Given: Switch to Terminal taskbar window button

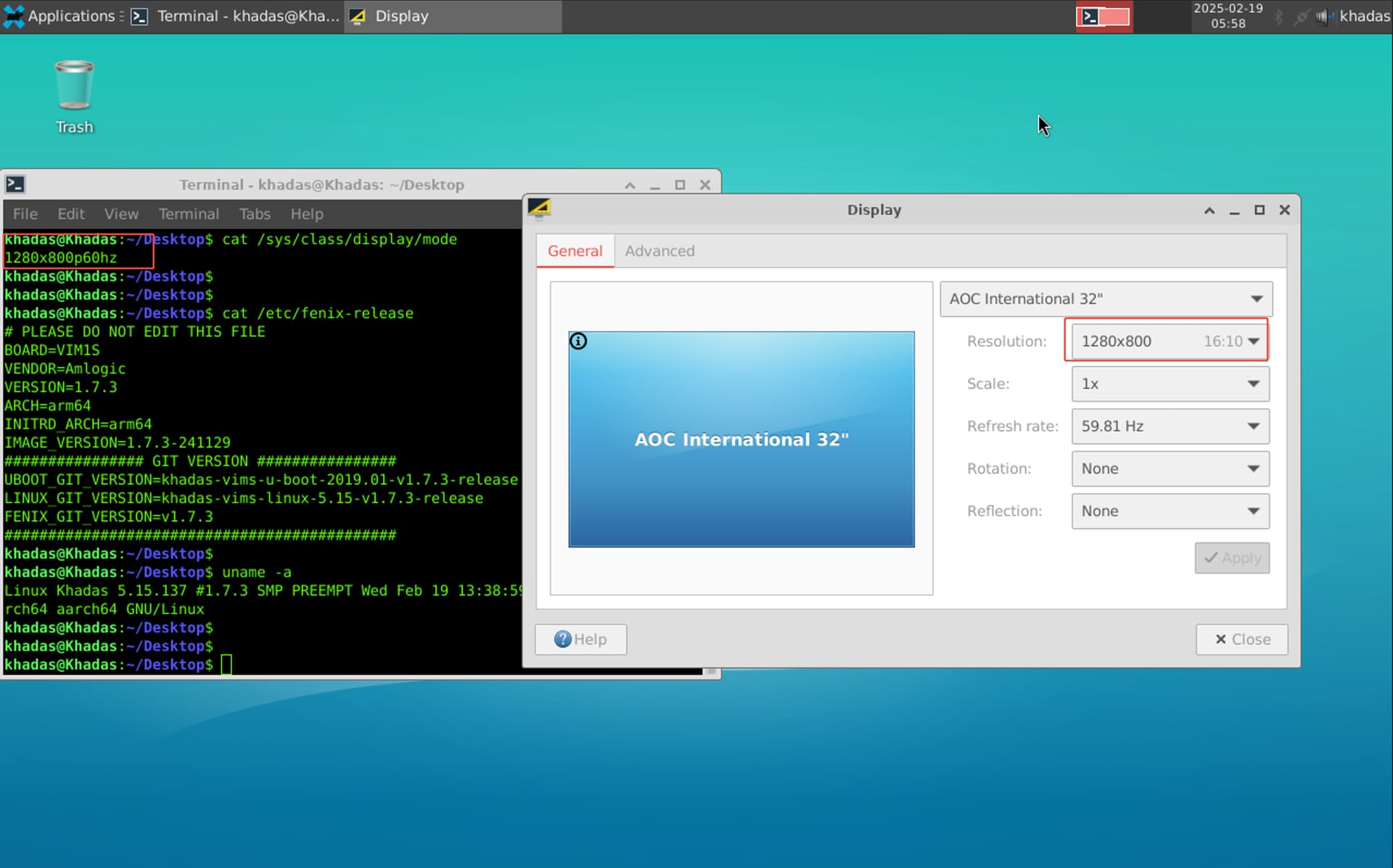Looking at the screenshot, I should [234, 16].
